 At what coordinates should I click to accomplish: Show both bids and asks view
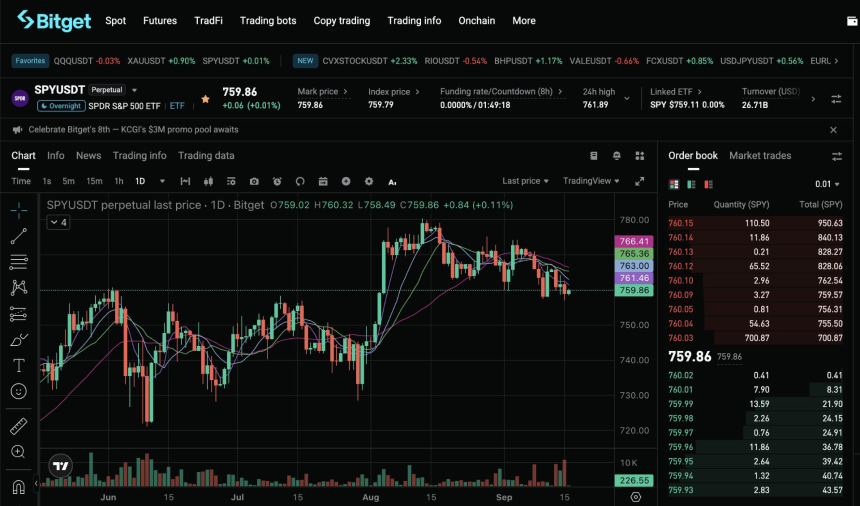(x=674, y=184)
